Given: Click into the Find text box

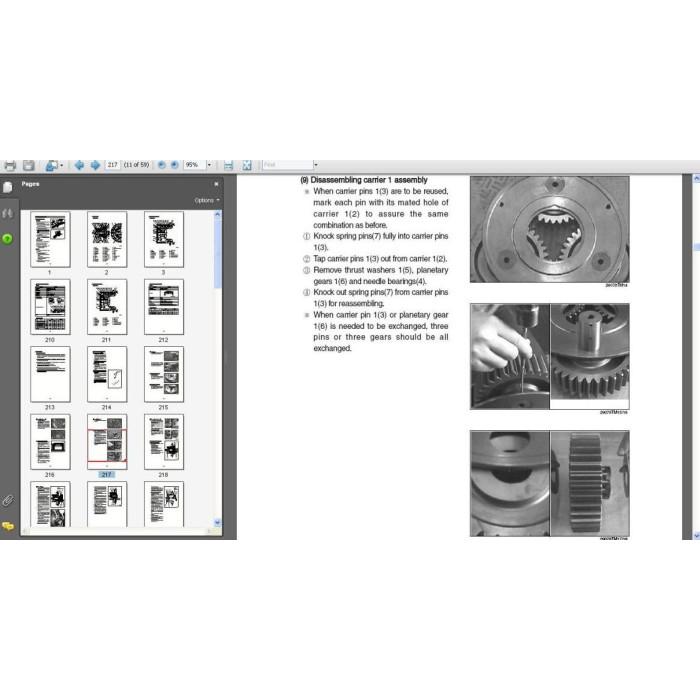Looking at the screenshot, I should point(287,165).
